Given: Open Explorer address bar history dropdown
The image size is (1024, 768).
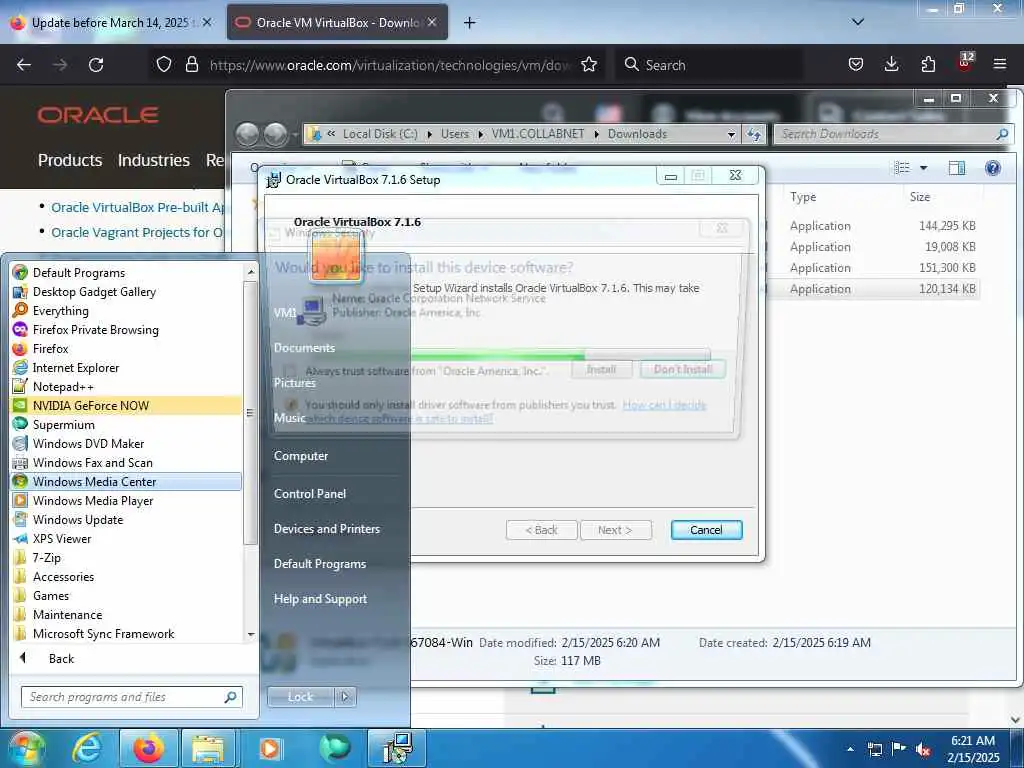Looking at the screenshot, I should coord(731,134).
